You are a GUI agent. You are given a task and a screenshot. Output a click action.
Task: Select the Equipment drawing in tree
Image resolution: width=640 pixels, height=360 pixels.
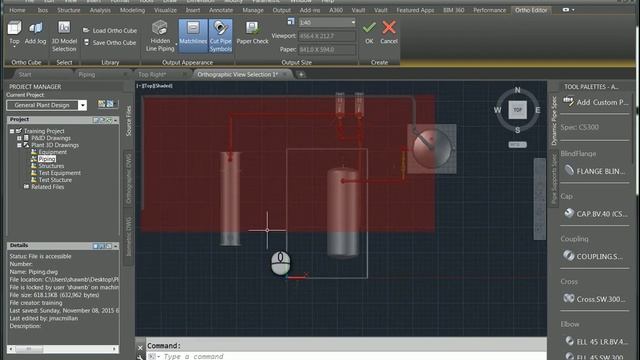(52, 152)
